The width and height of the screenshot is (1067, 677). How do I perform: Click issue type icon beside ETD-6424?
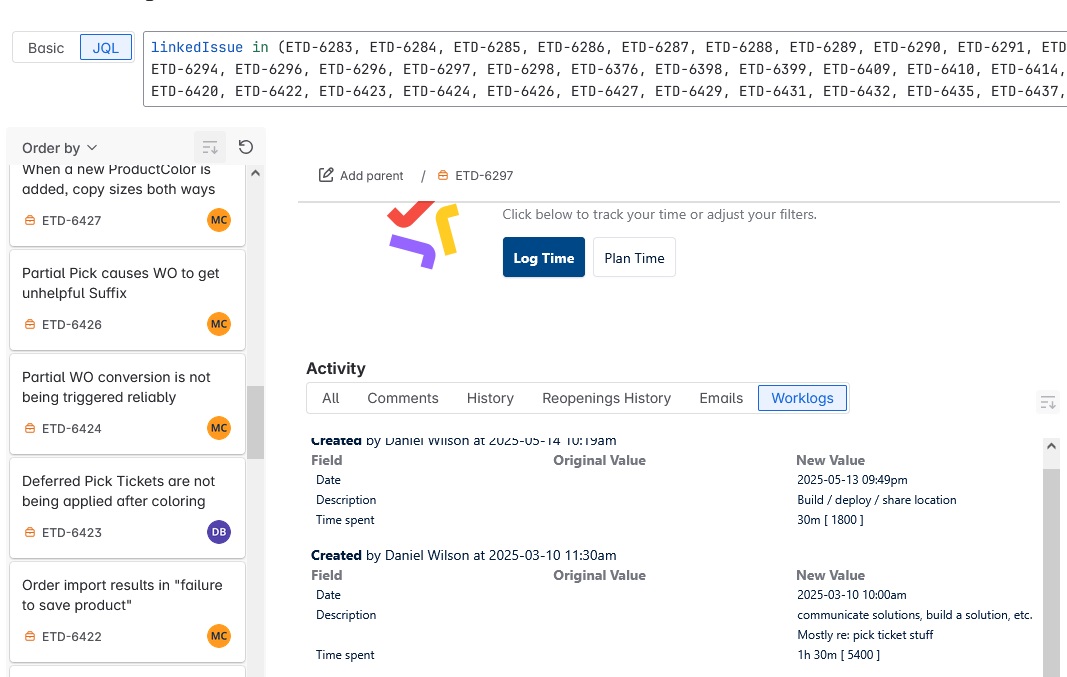coord(30,429)
